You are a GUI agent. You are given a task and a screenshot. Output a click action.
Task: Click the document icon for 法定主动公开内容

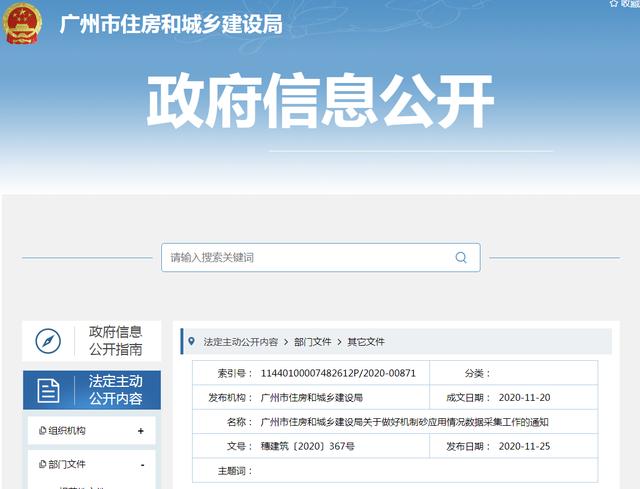(48, 391)
